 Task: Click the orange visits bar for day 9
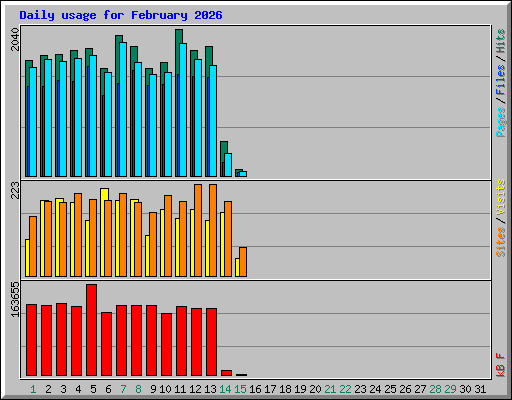pos(153,245)
